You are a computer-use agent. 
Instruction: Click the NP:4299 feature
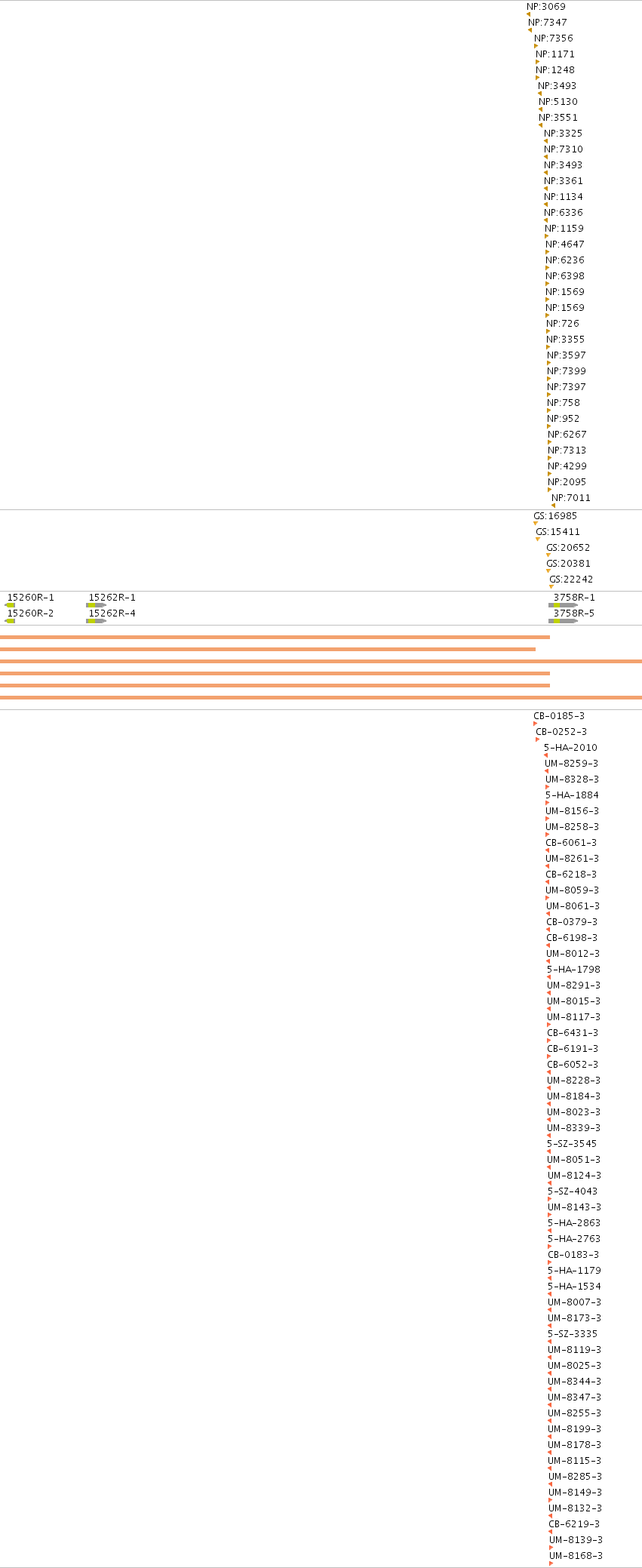pos(567,466)
